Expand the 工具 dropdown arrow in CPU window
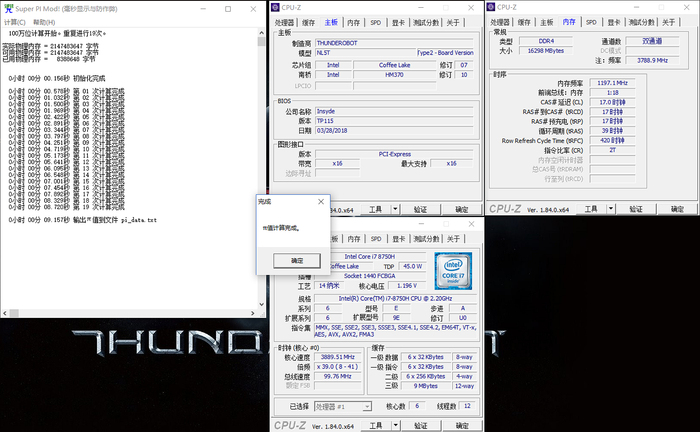Viewport: 700px width, 432px height. coord(396,425)
